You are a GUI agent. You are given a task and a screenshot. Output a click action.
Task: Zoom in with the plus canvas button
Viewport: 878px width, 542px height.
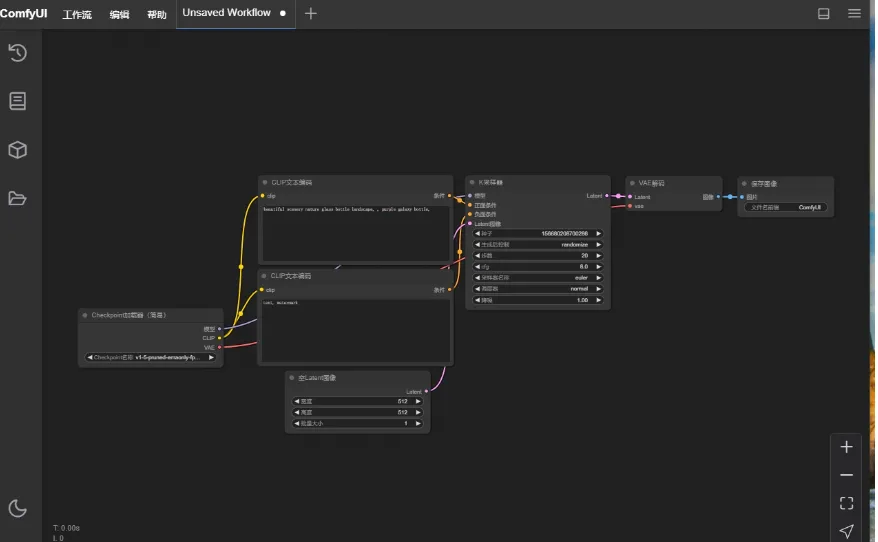click(x=846, y=447)
